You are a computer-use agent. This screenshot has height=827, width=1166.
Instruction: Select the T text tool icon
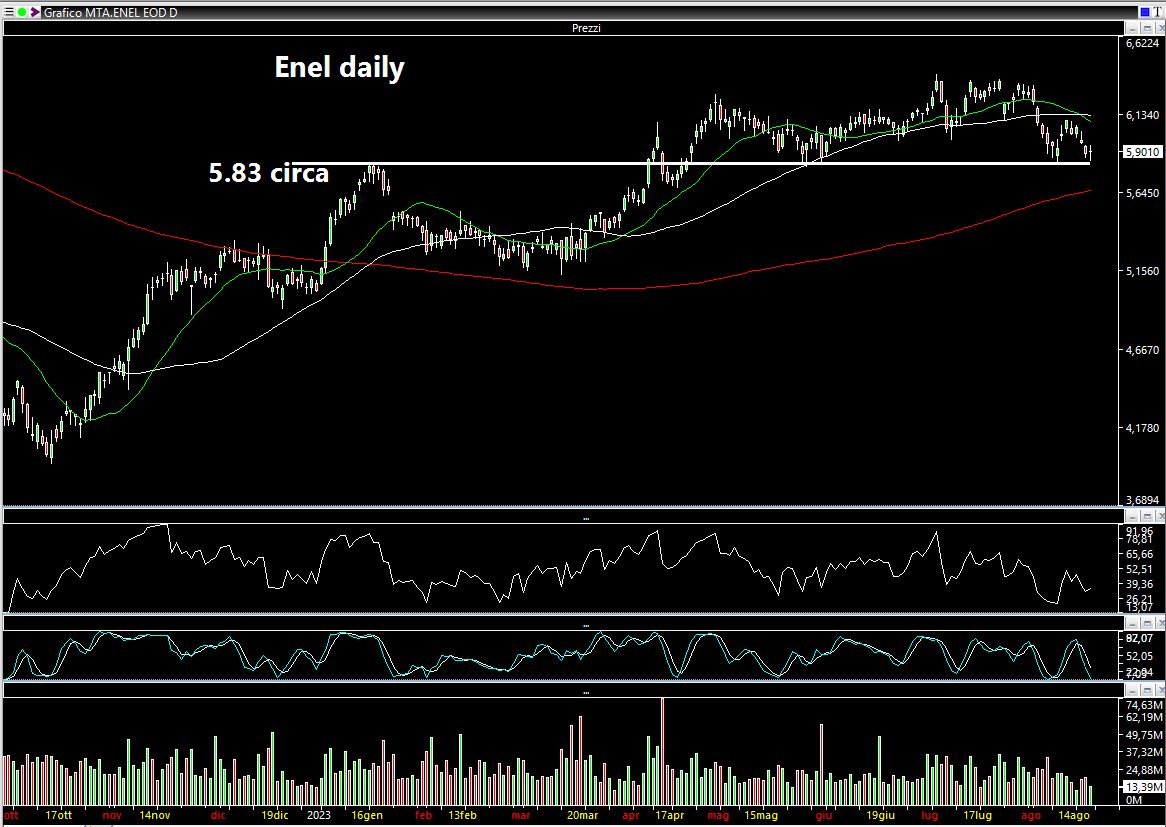click(1158, 12)
